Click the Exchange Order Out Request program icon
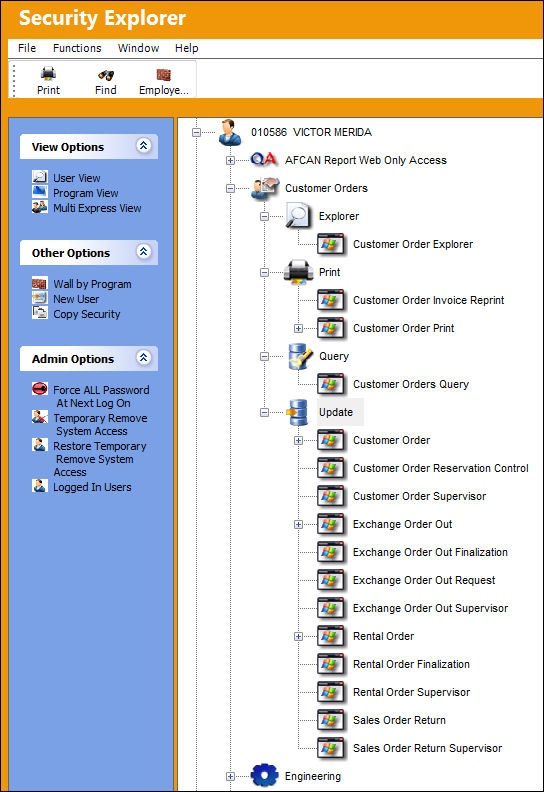The image size is (544, 792). [x=331, y=580]
